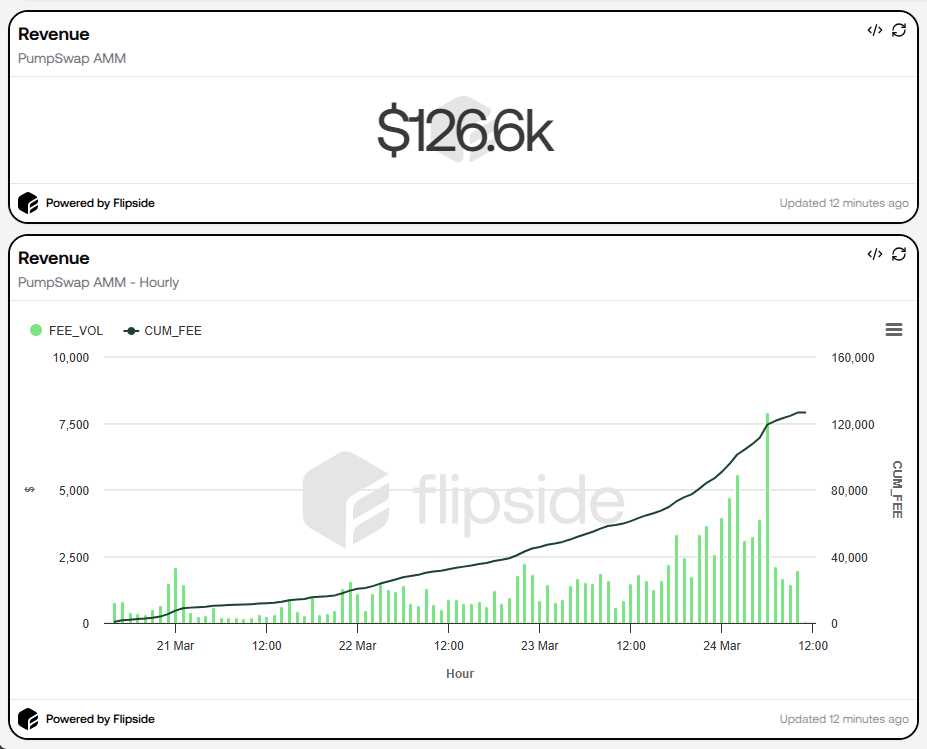
Task: Click the Hour axis label below the chart
Action: (459, 674)
